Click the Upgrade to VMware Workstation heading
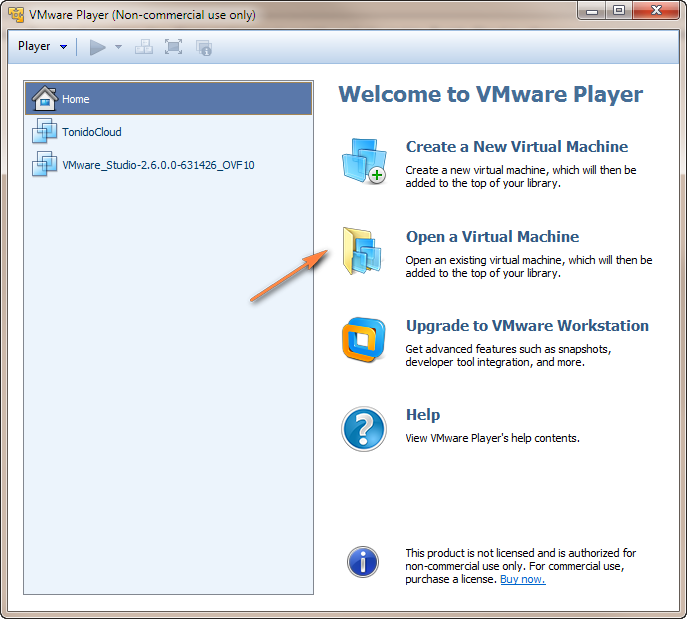Image resolution: width=687 pixels, height=619 pixels. tap(527, 326)
